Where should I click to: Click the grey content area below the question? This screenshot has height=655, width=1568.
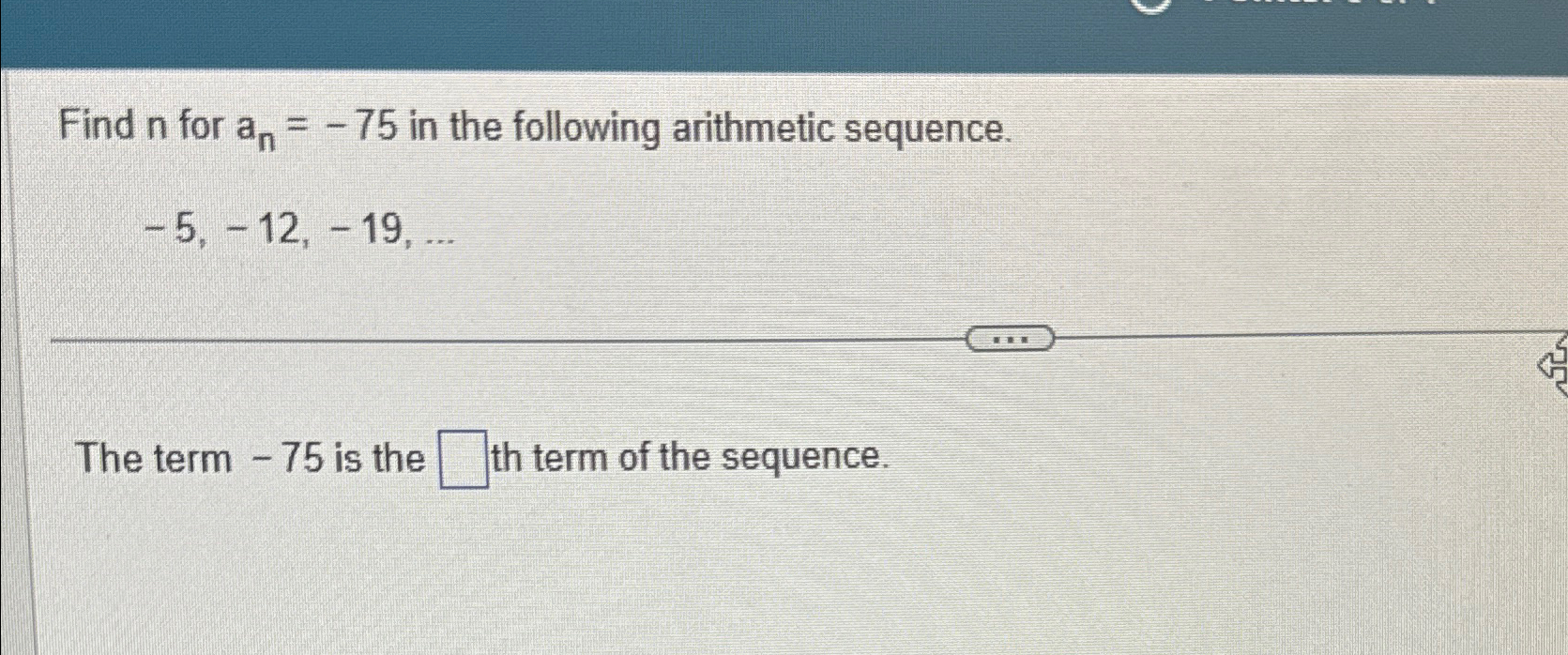[x=751, y=582]
